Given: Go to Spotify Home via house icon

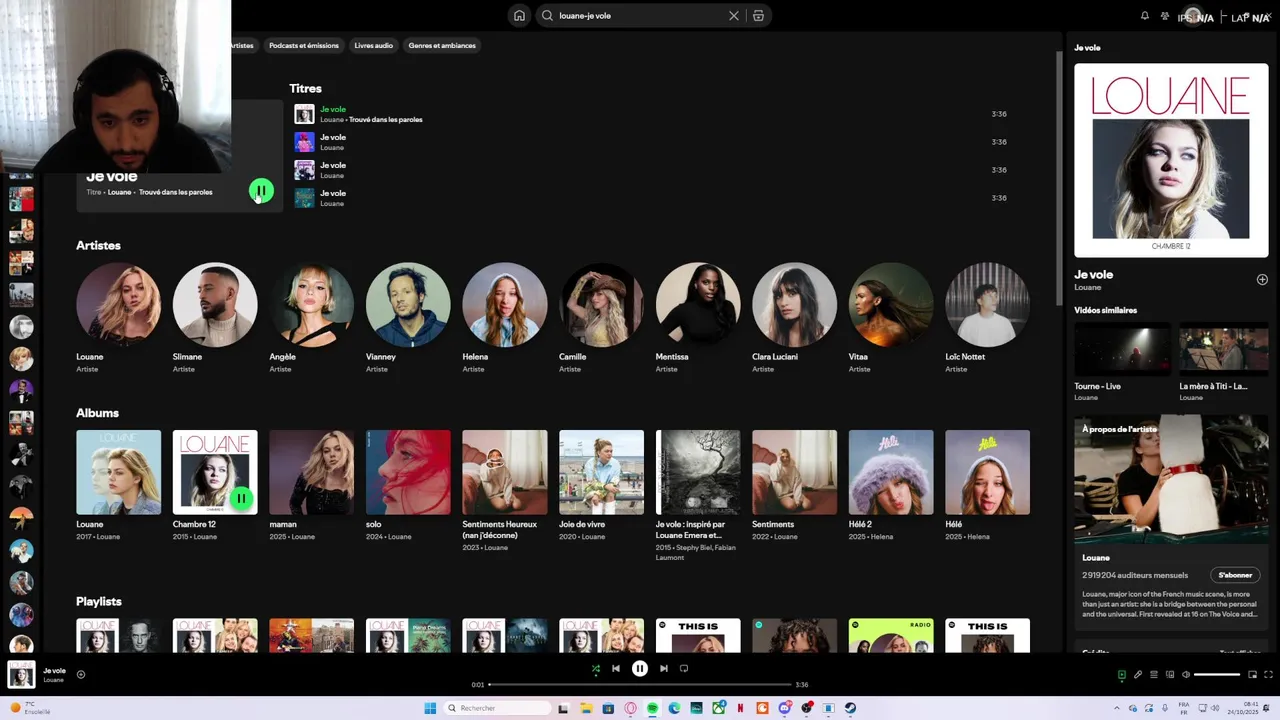Looking at the screenshot, I should (x=519, y=16).
